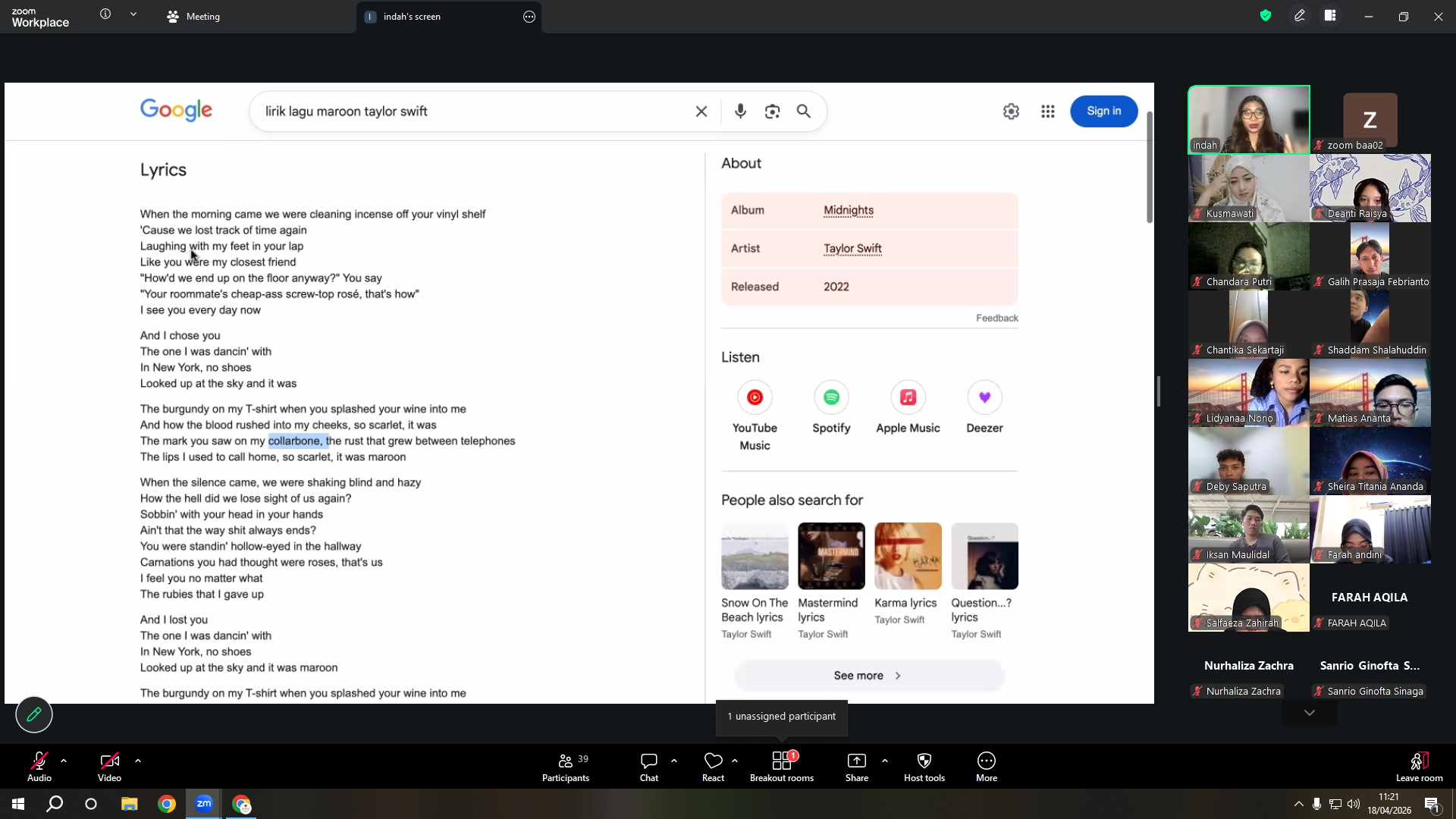
Task: Listen on Deezer
Action: pos(984,408)
